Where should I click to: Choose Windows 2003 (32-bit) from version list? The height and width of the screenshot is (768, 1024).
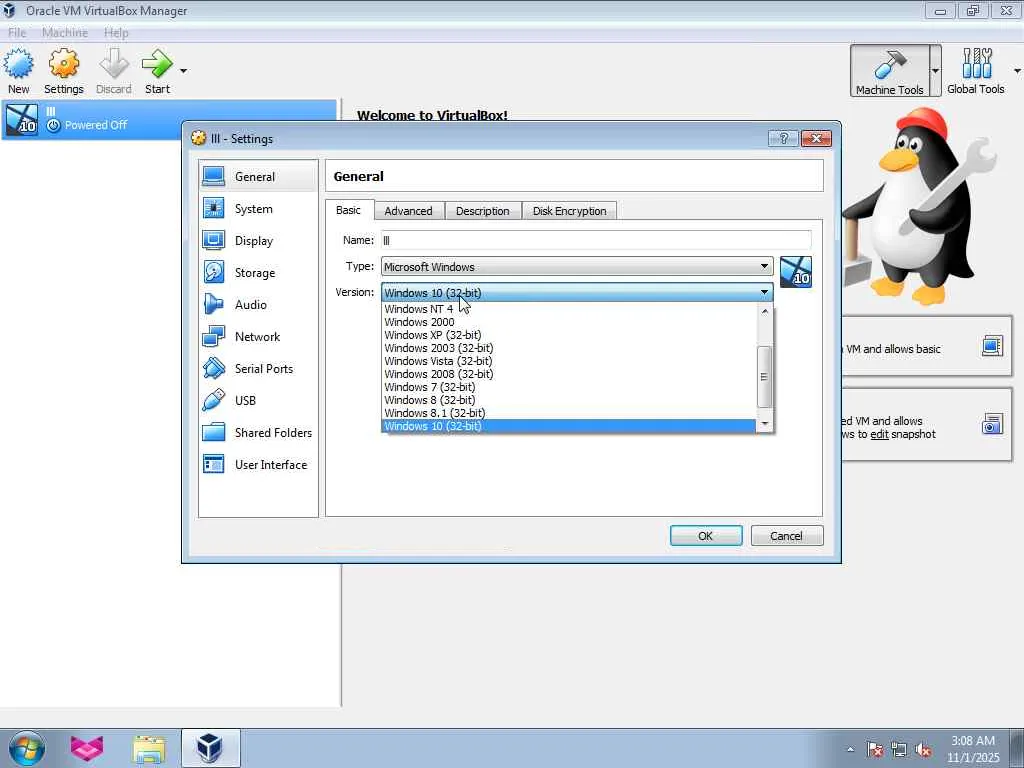(x=568, y=348)
